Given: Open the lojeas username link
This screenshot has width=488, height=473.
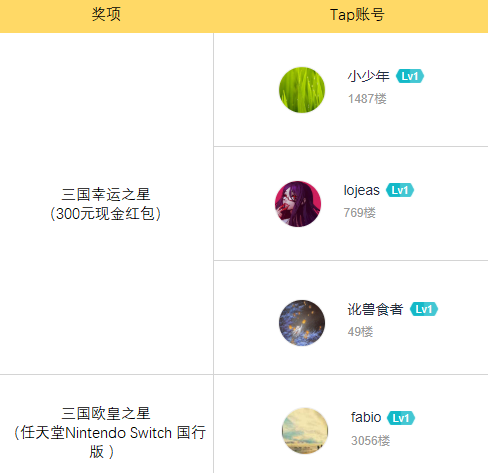Looking at the screenshot, I should coord(361,190).
